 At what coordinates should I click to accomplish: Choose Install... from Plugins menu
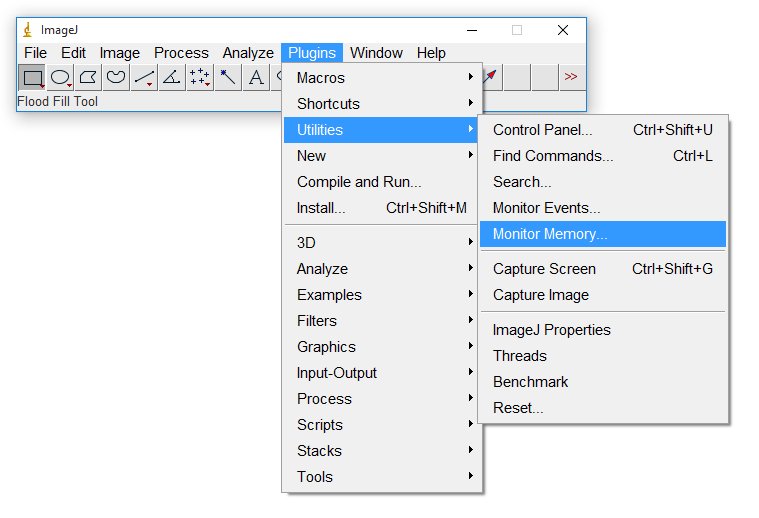click(382, 208)
